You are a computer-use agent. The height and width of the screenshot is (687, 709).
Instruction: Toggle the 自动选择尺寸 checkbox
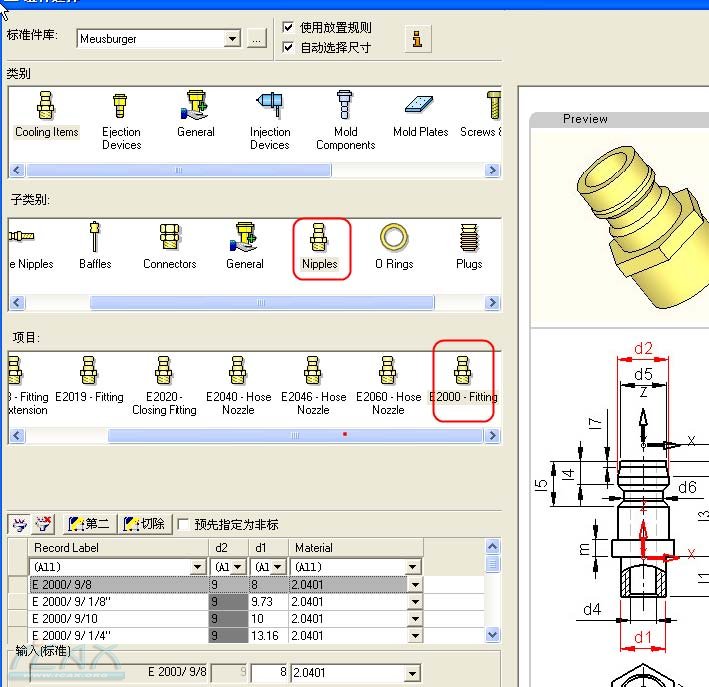point(289,47)
